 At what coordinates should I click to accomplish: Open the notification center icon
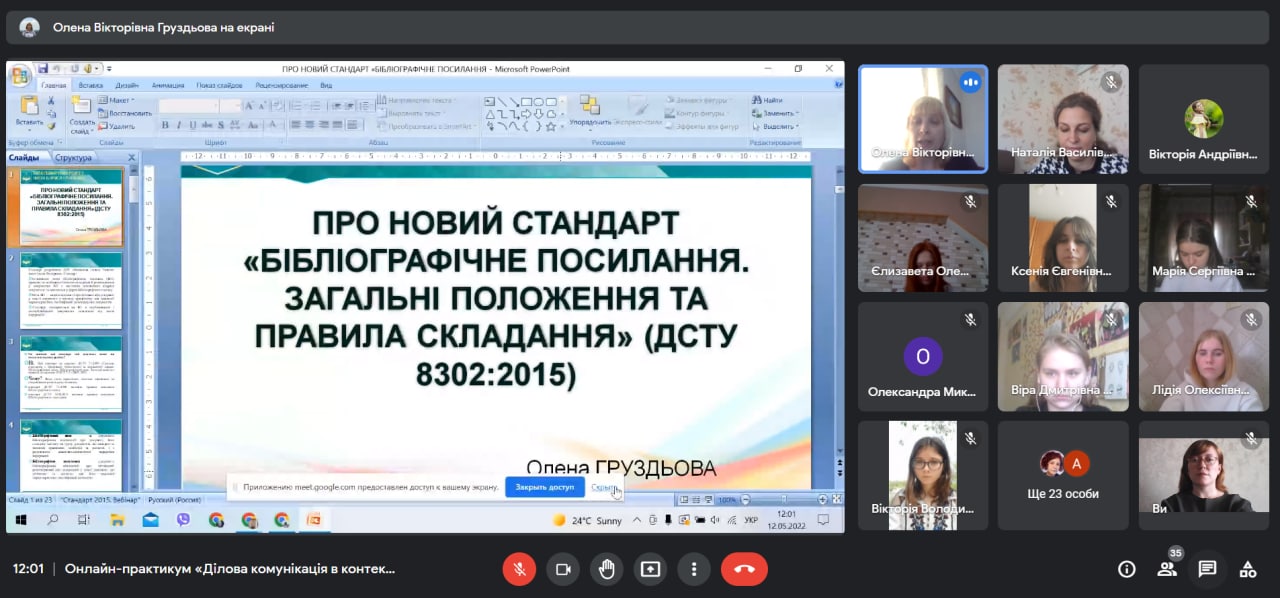823,520
